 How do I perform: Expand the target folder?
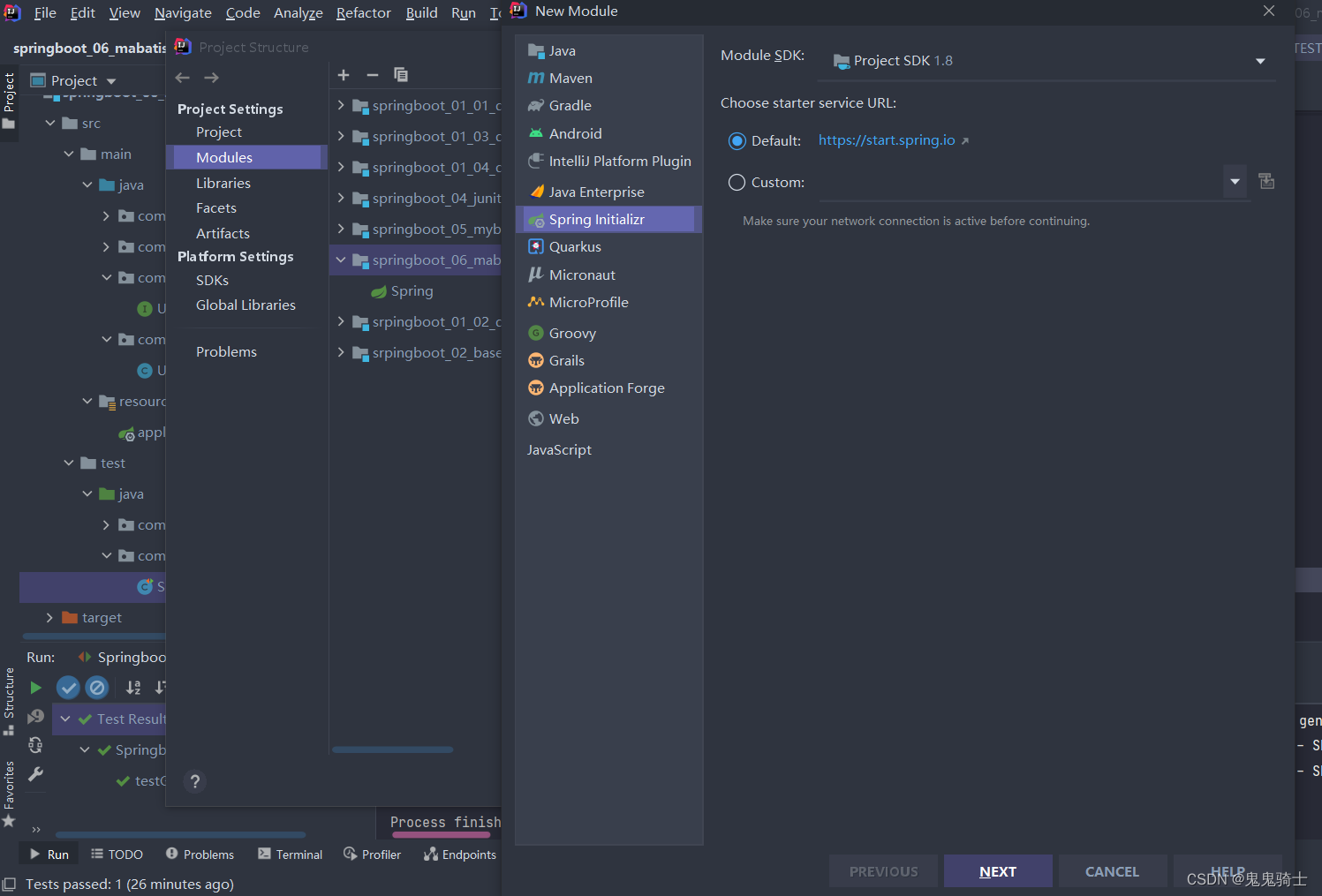click(x=49, y=617)
